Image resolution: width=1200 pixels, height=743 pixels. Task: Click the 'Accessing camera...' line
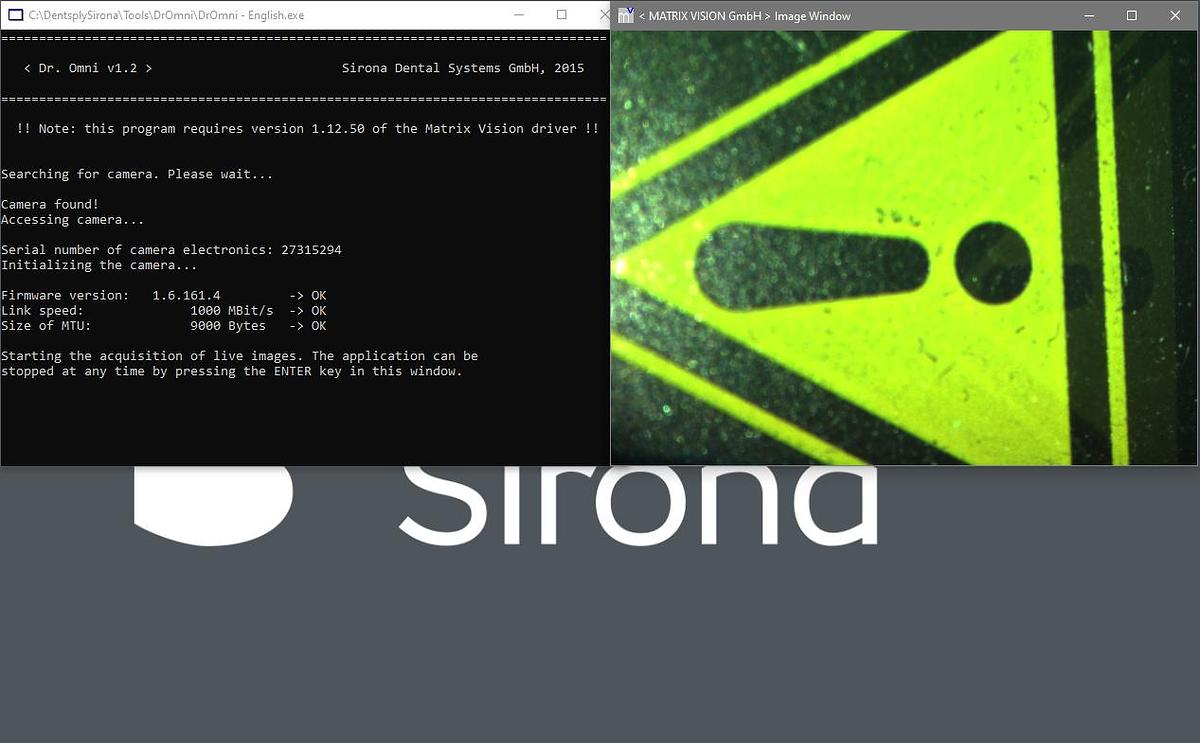click(x=73, y=220)
